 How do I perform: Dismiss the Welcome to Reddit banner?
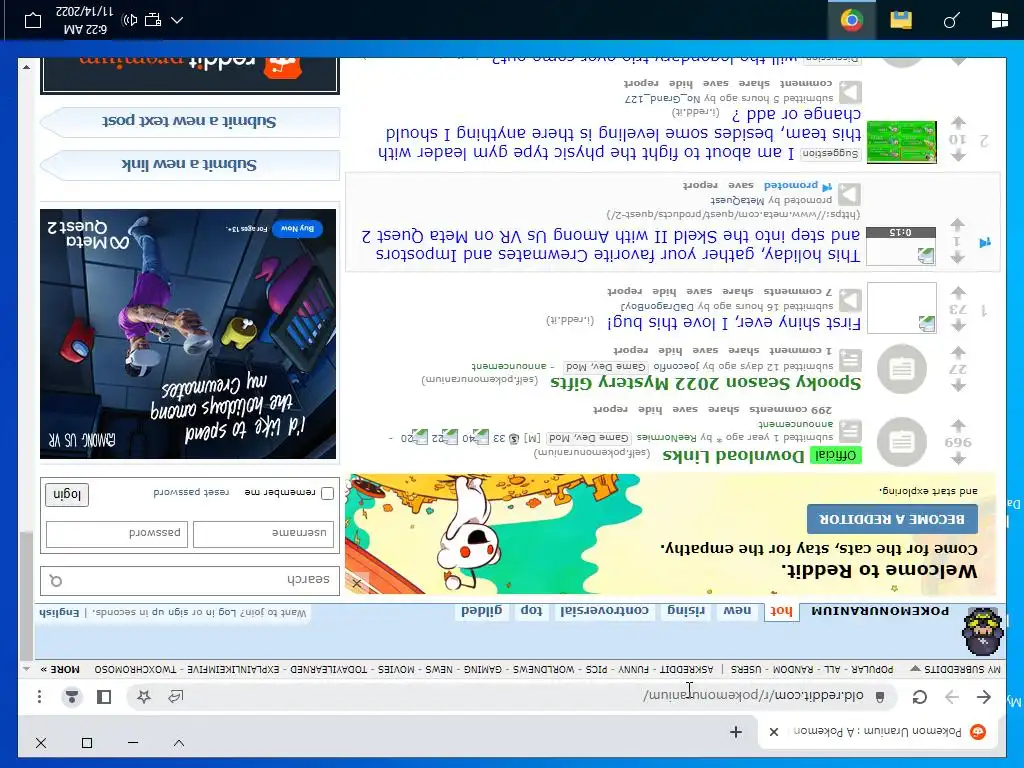357,583
